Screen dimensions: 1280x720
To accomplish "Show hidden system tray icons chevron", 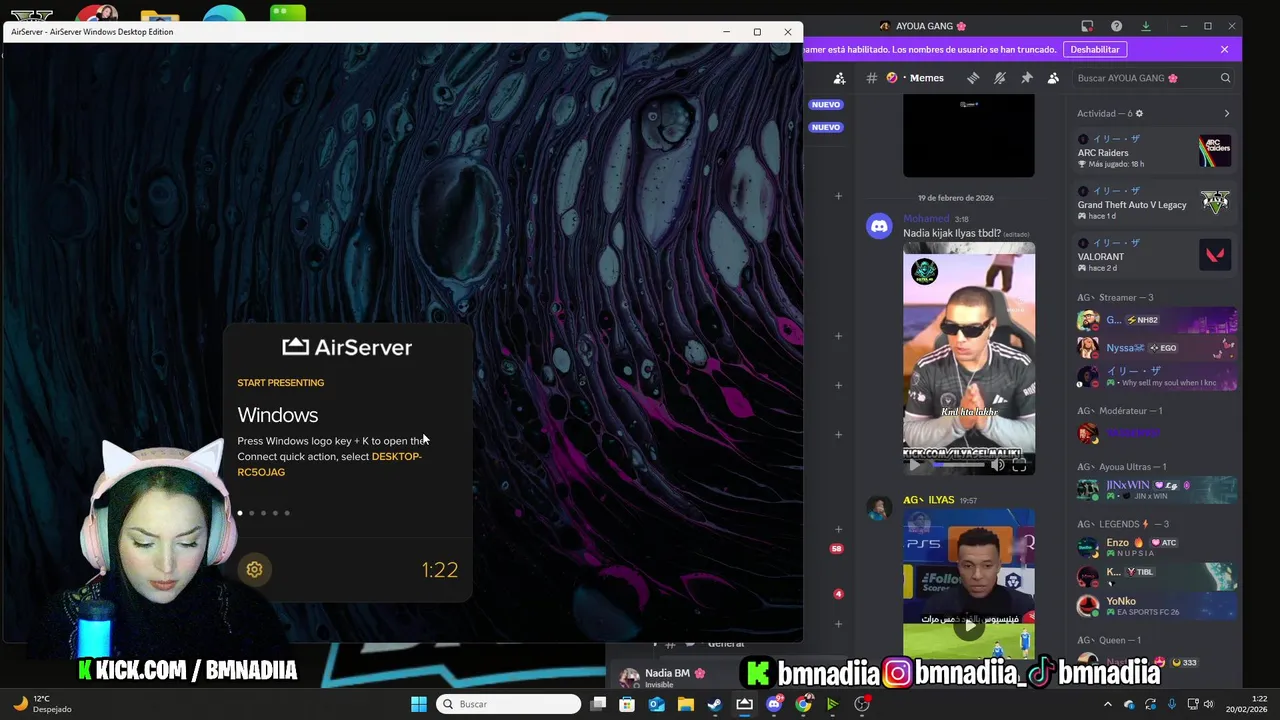I will click(x=1107, y=704).
